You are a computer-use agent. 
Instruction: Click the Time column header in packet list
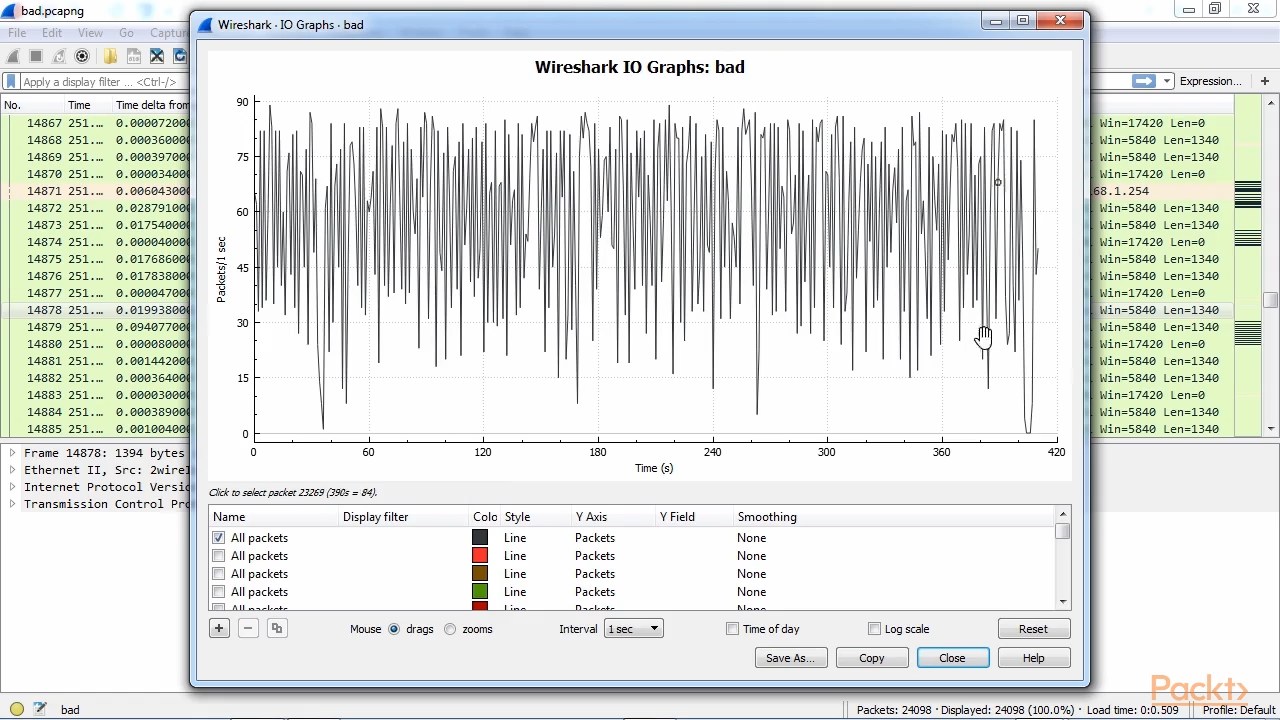pyautogui.click(x=79, y=105)
